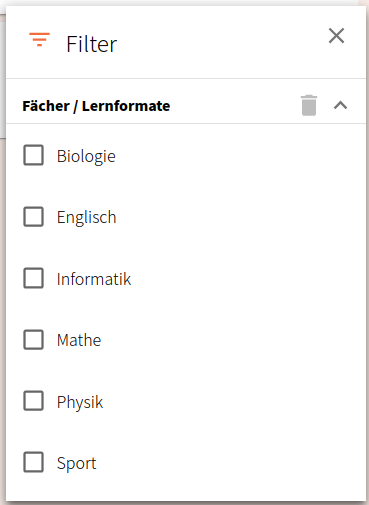Click the Informatik label text
369x505 pixels.
click(x=94, y=279)
